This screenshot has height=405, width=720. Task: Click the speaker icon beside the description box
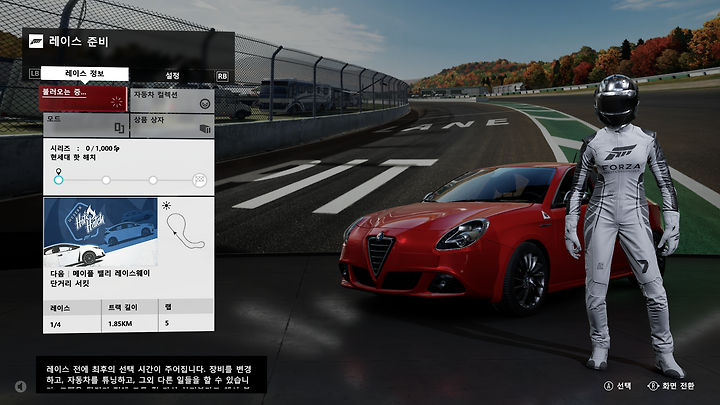pyautogui.click(x=21, y=387)
